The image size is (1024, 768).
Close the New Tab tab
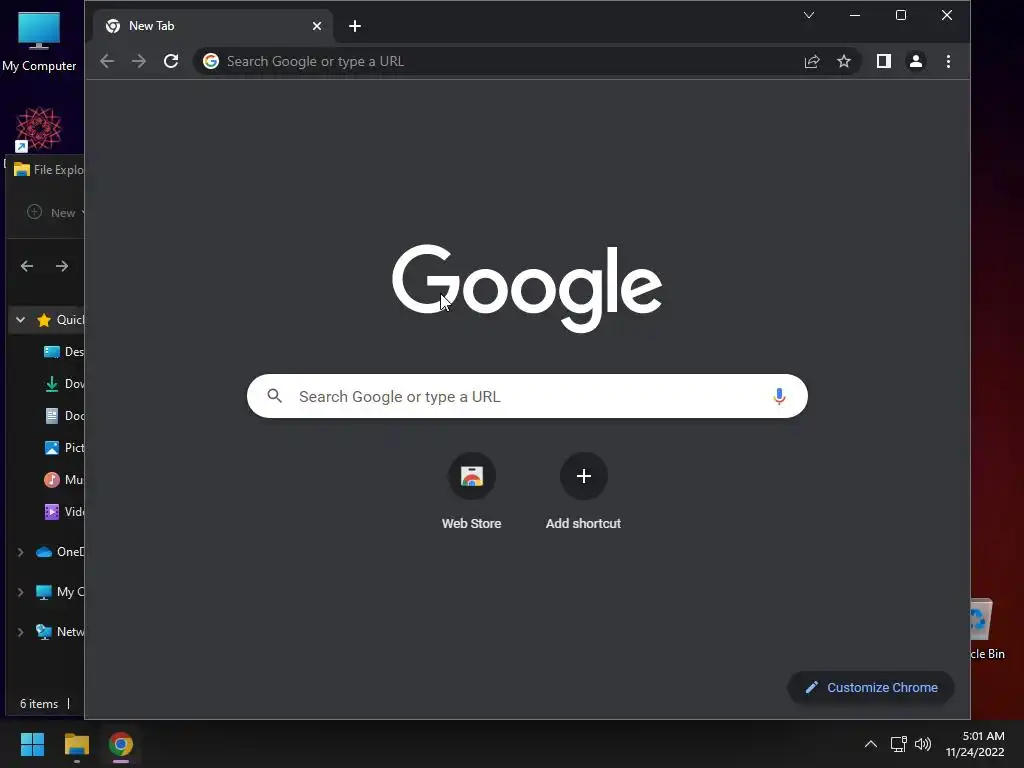(317, 26)
